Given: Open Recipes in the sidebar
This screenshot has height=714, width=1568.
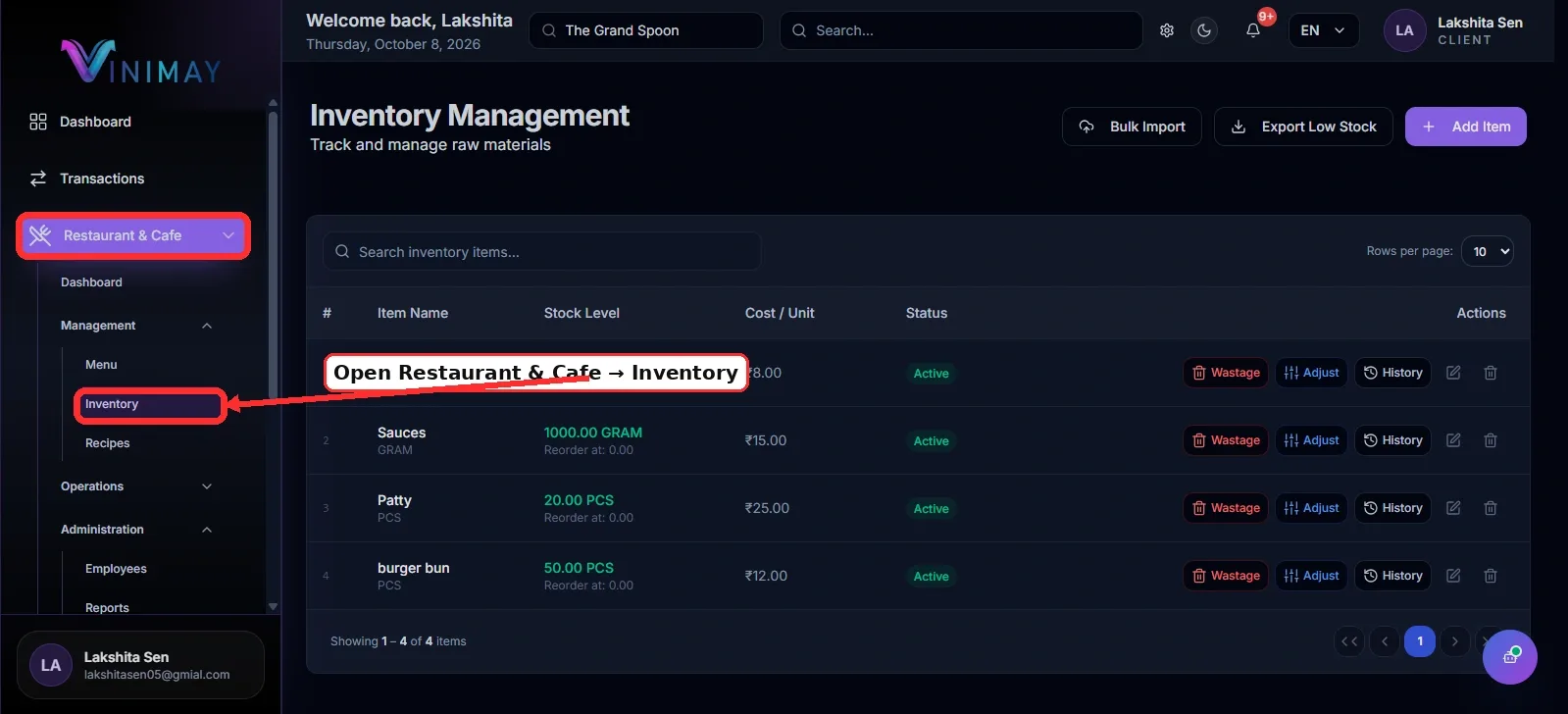Looking at the screenshot, I should (108, 443).
